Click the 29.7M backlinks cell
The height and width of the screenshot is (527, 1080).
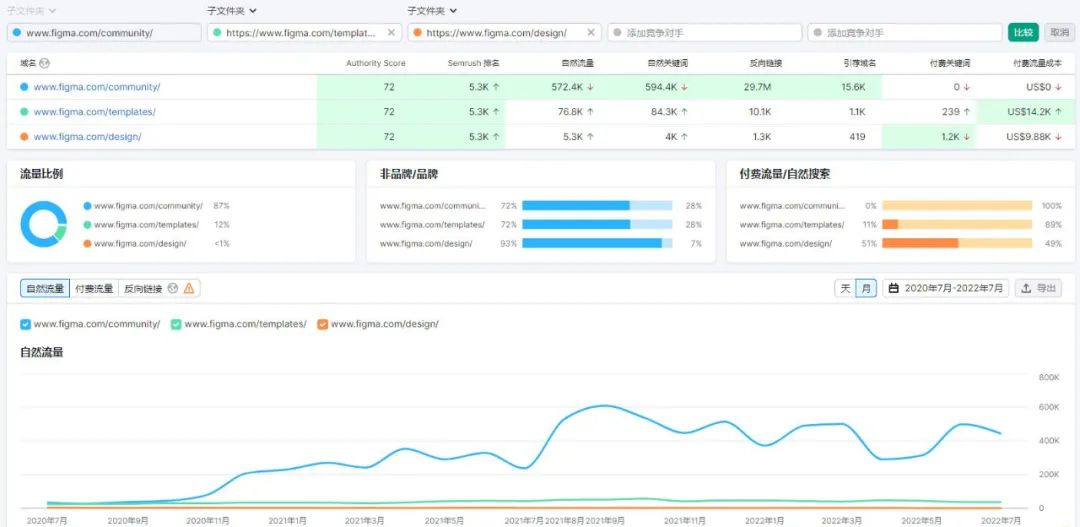tap(758, 87)
